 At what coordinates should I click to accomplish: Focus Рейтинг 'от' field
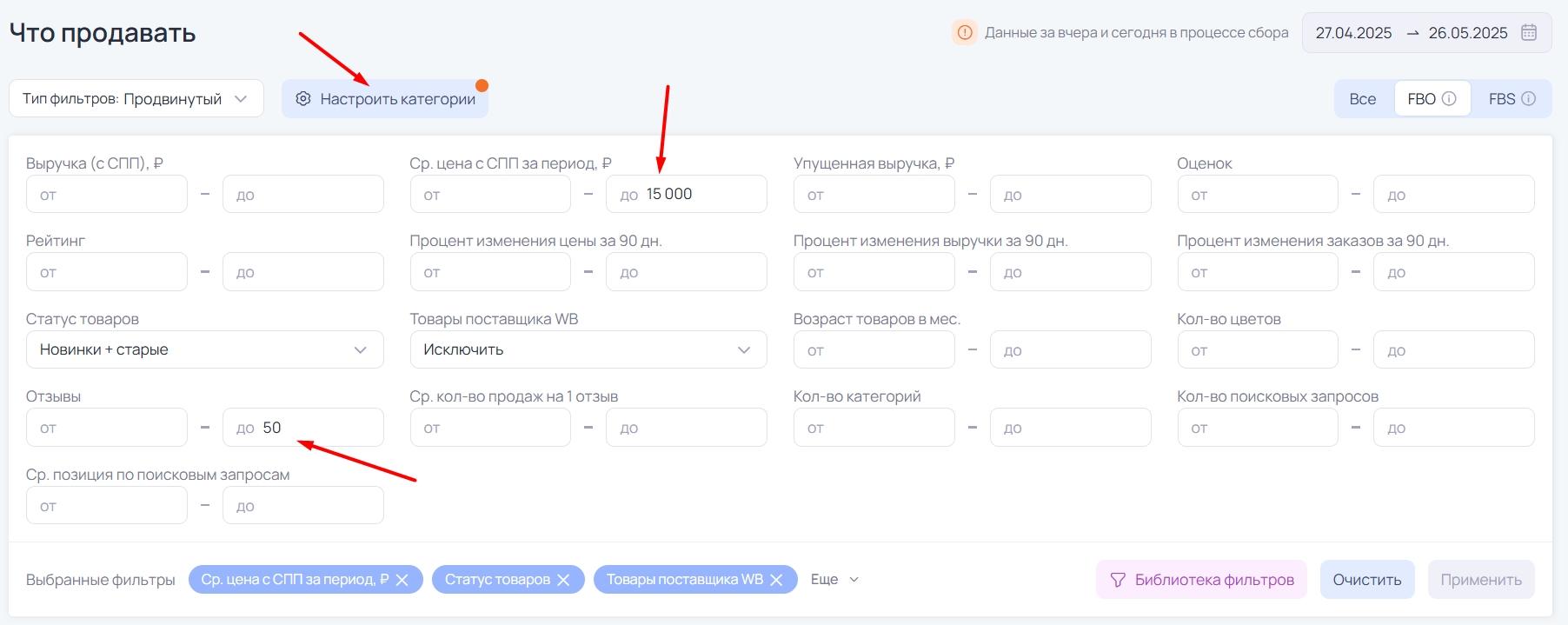107,272
